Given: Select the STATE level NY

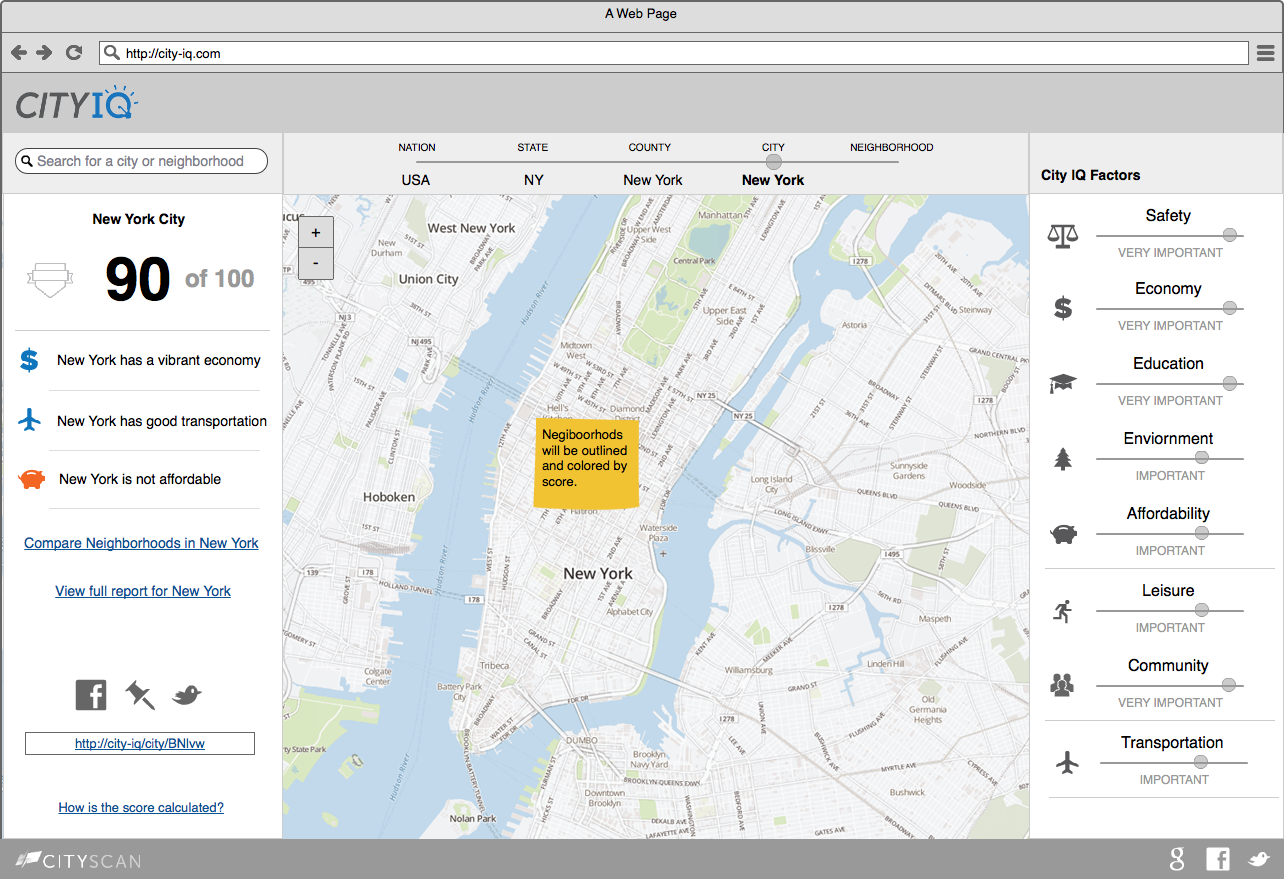Looking at the screenshot, I should 533,180.
